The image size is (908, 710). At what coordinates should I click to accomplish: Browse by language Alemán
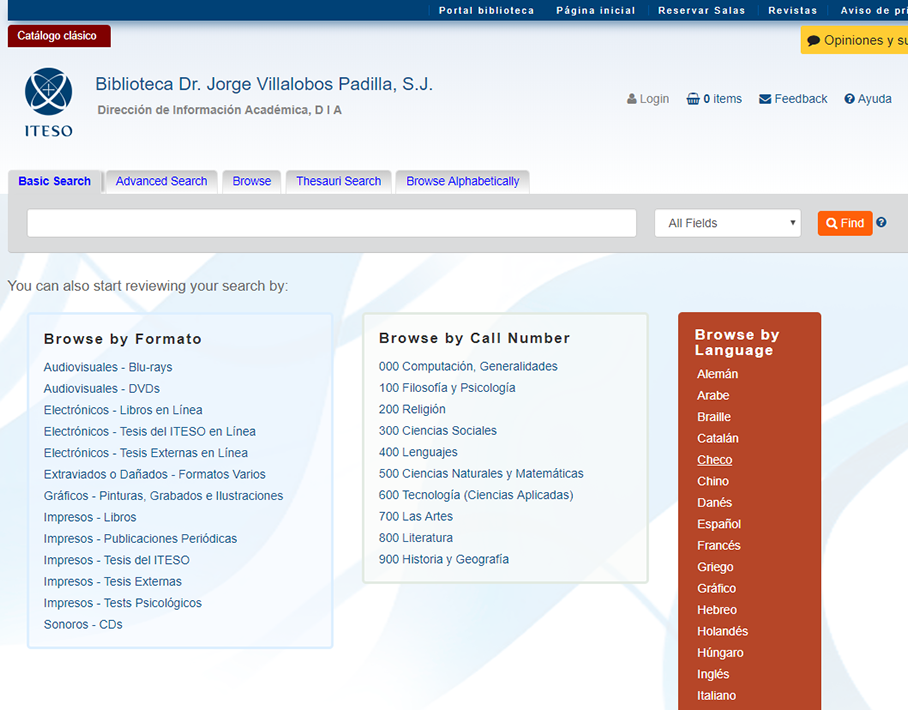tap(717, 374)
